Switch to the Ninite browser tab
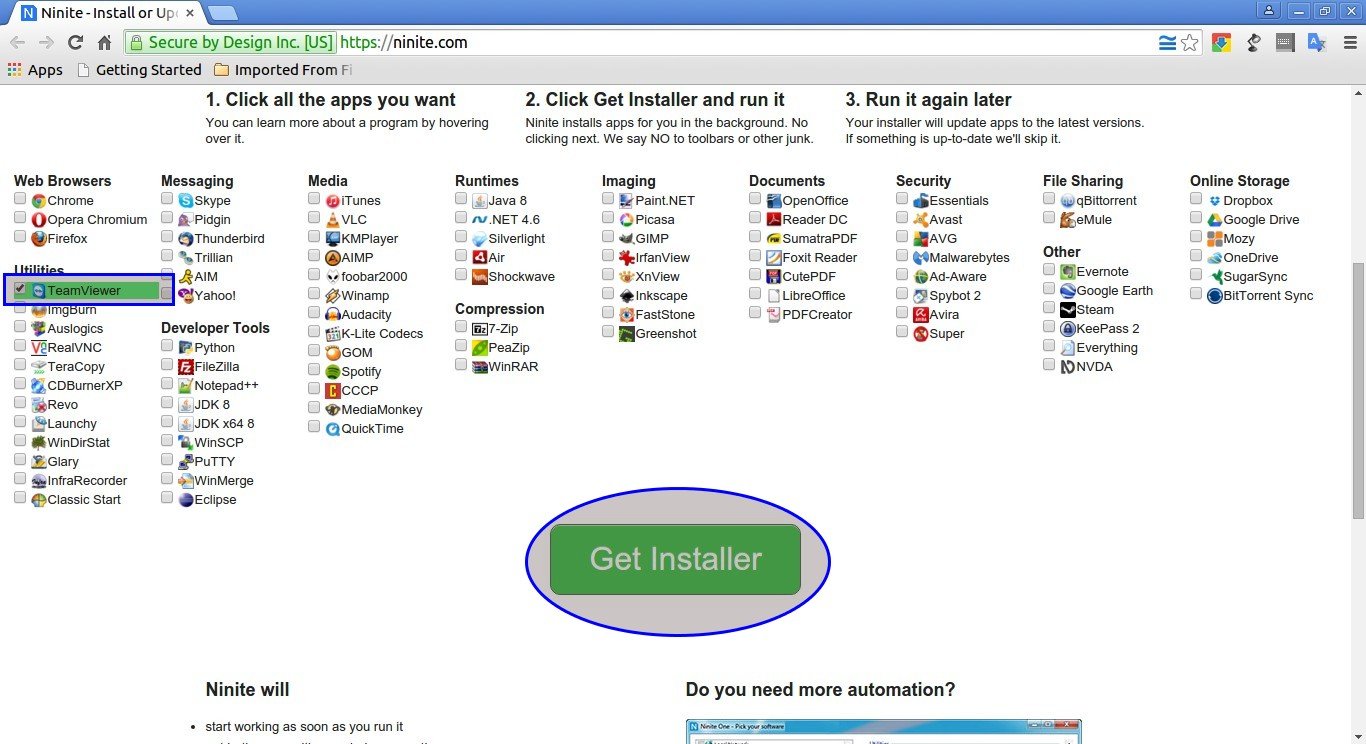 pyautogui.click(x=107, y=13)
